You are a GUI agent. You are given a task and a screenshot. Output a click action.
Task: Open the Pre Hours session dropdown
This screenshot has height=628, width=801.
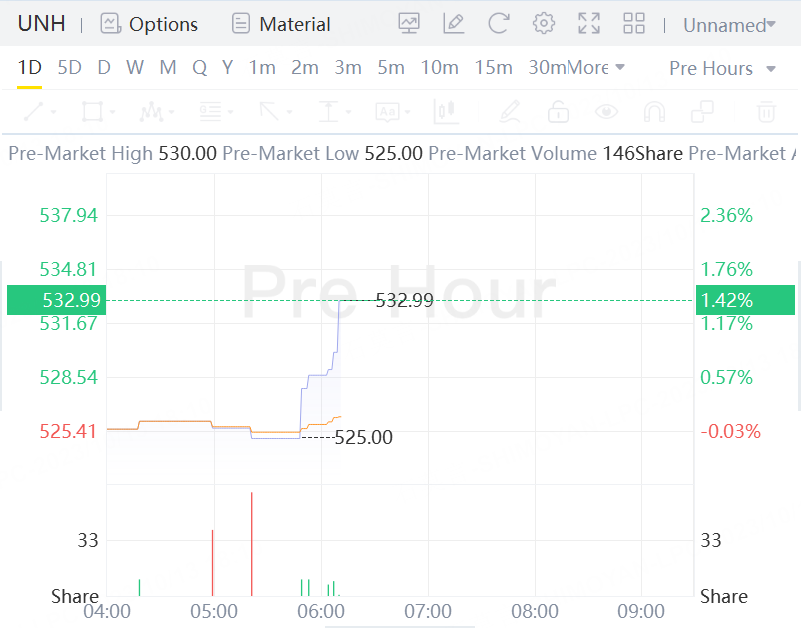(722, 68)
